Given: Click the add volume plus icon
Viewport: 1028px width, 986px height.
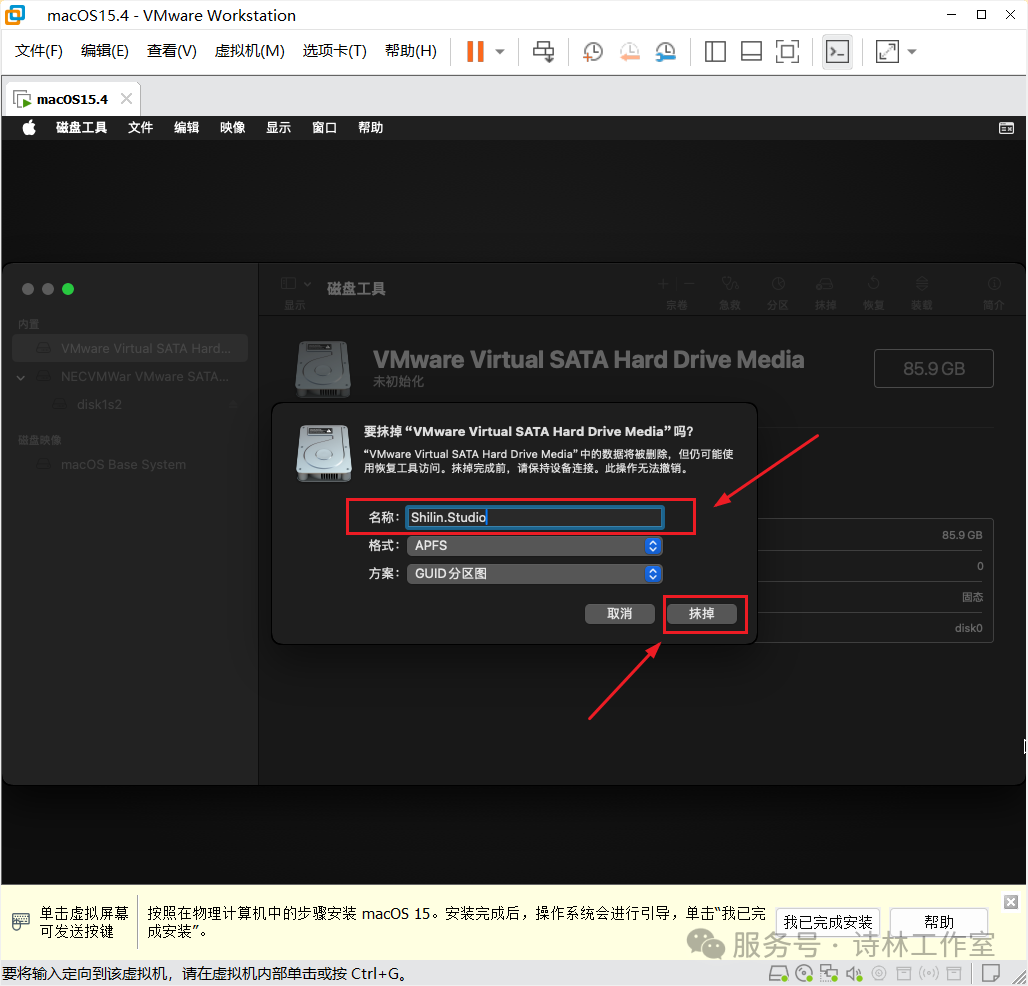Looking at the screenshot, I should [x=663, y=284].
